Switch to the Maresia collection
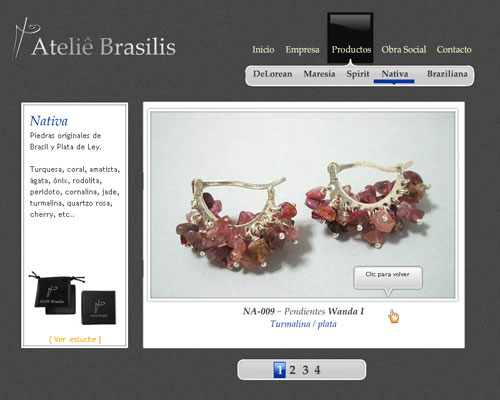Viewport: 500px width, 400px height. tap(319, 74)
